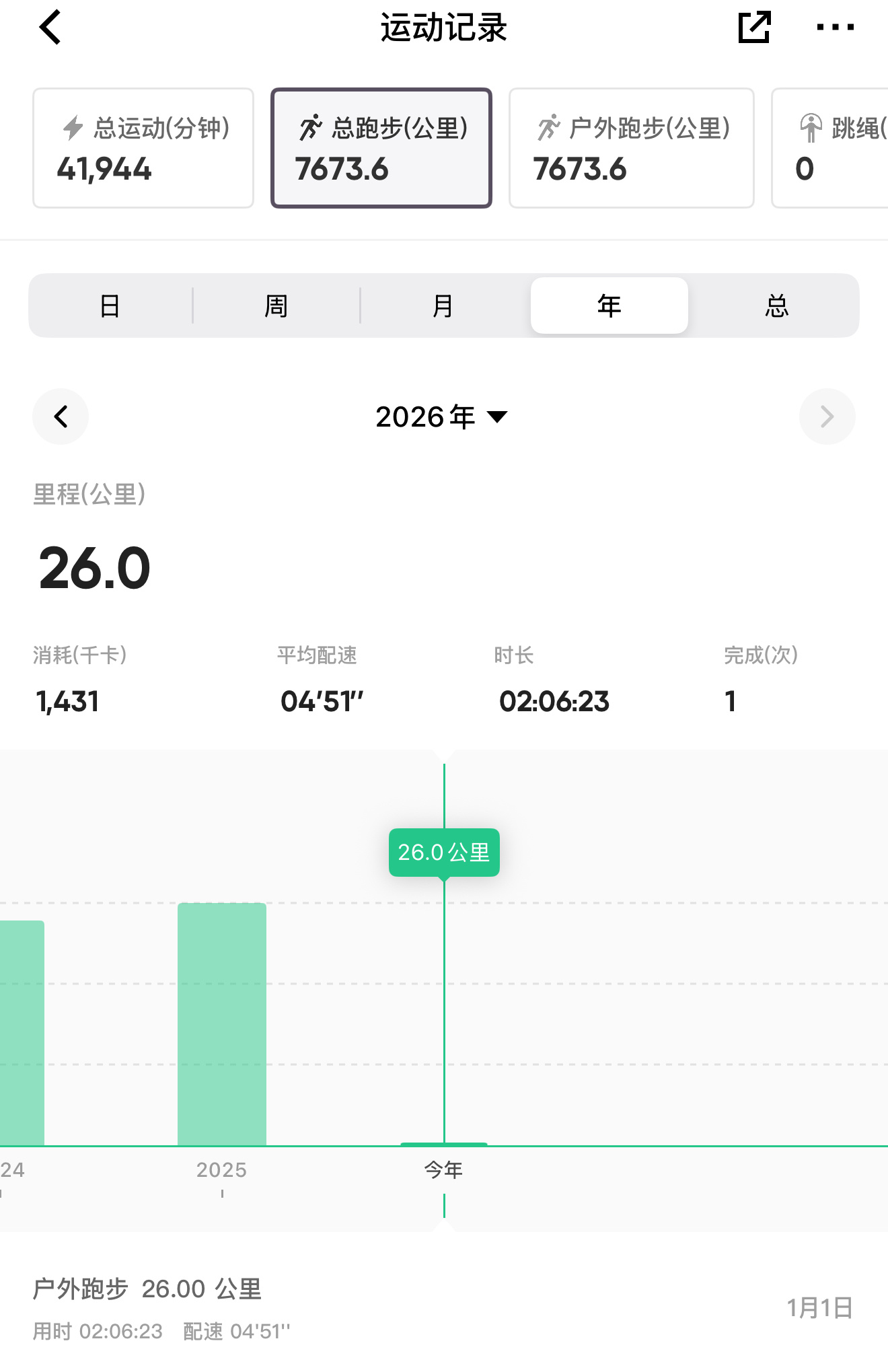This screenshot has width=888, height=1372.
Task: Switch to the 总 (total) tab
Action: coord(776,306)
